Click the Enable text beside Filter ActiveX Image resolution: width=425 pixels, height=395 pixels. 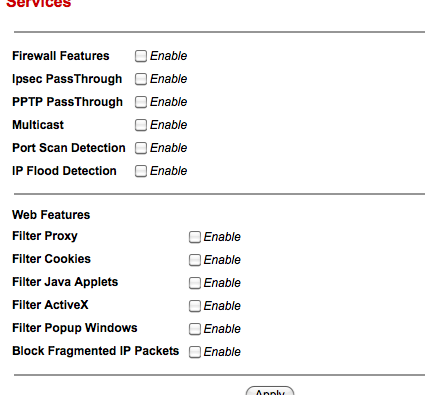(x=222, y=306)
